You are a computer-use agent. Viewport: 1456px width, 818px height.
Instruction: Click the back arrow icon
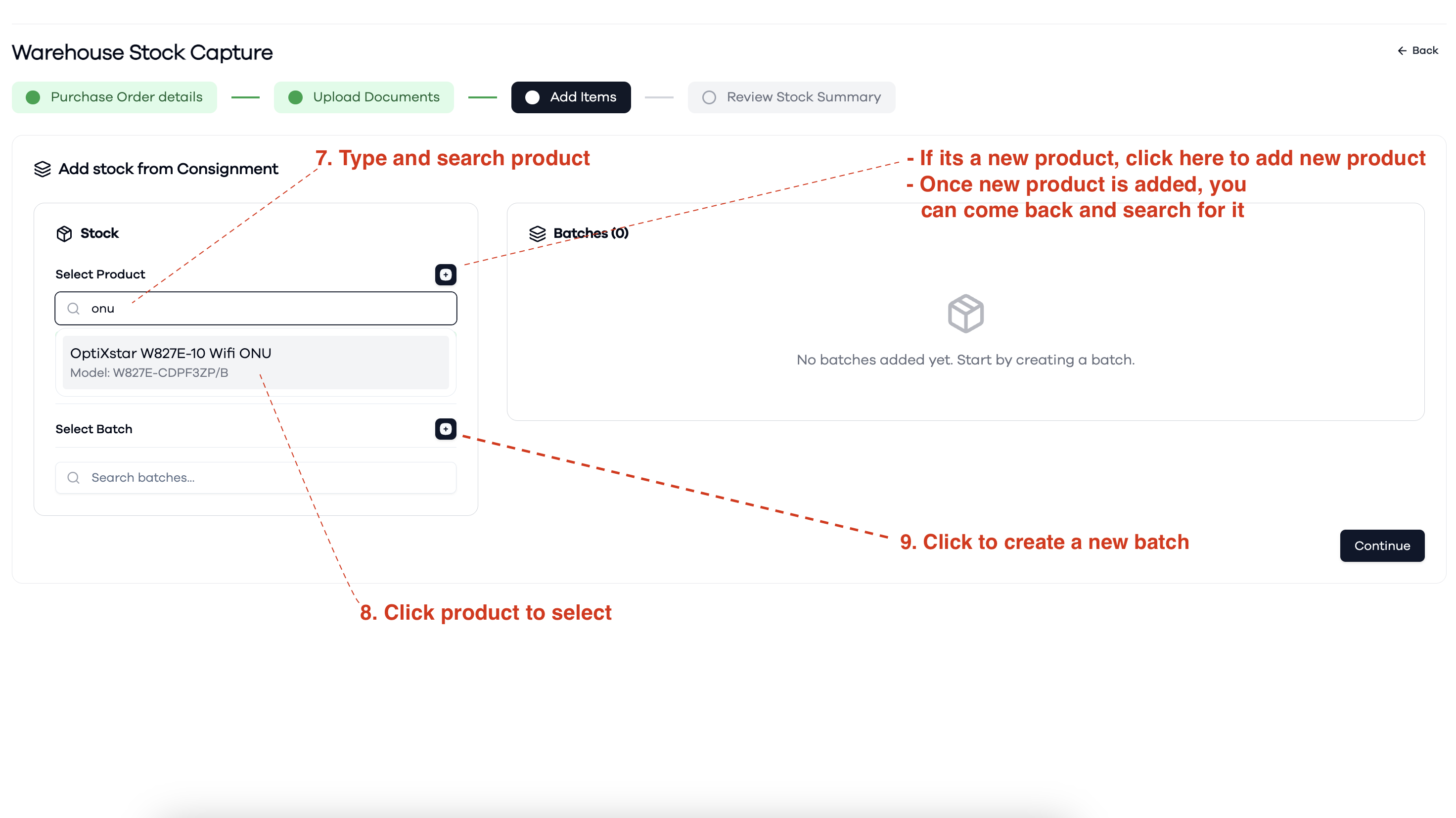[1402, 51]
